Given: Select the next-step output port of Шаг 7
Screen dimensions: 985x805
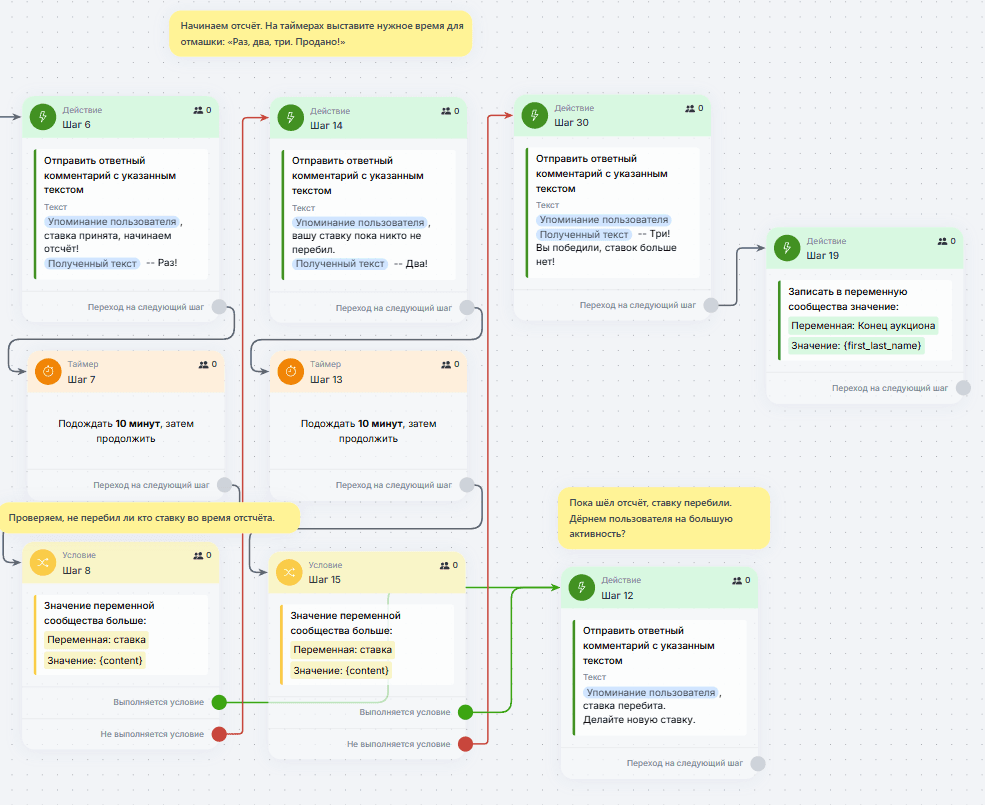Looking at the screenshot, I should 224,485.
